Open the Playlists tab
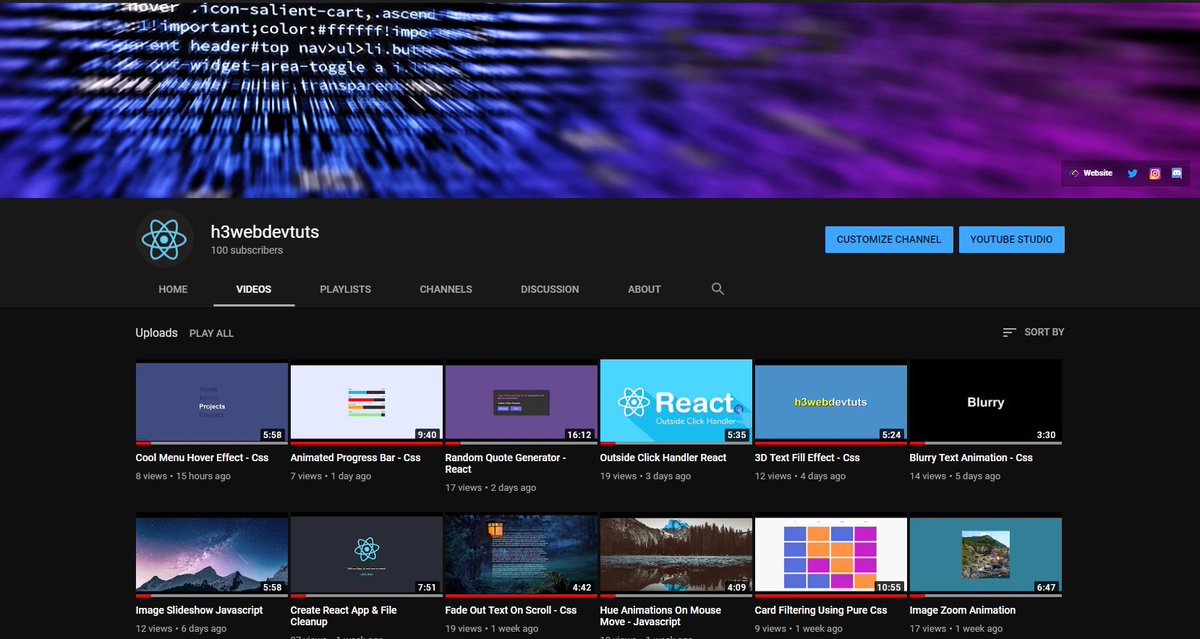Image resolution: width=1200 pixels, height=639 pixels. [x=345, y=289]
